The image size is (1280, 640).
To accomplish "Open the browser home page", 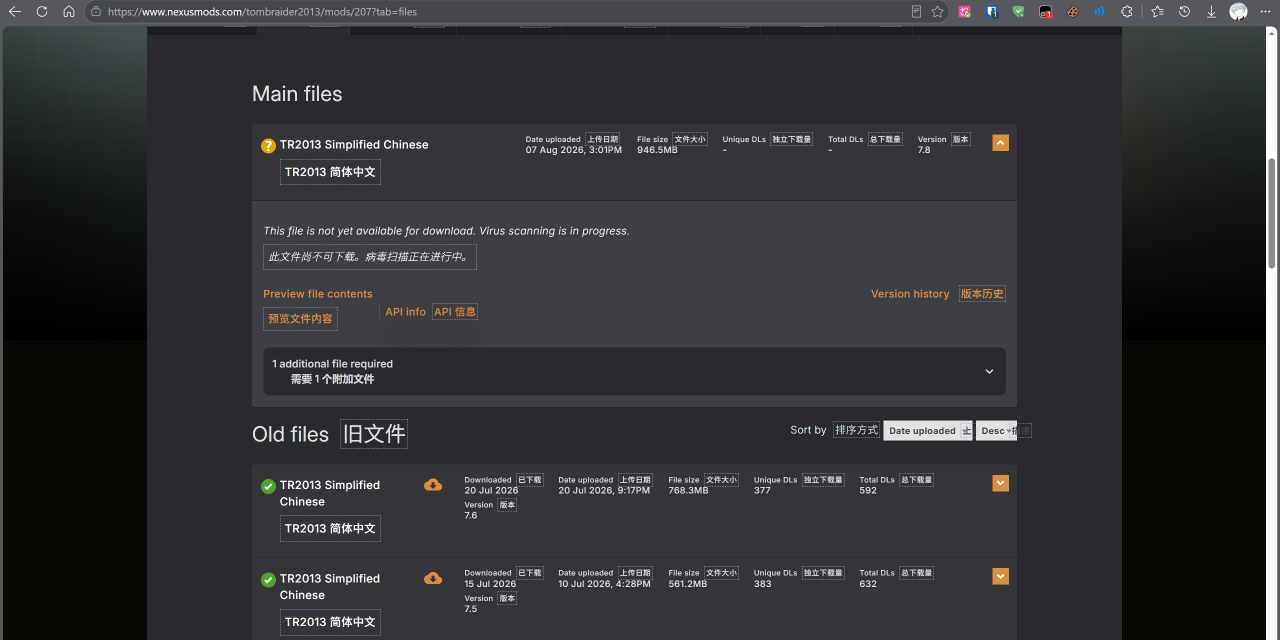I will pos(69,12).
